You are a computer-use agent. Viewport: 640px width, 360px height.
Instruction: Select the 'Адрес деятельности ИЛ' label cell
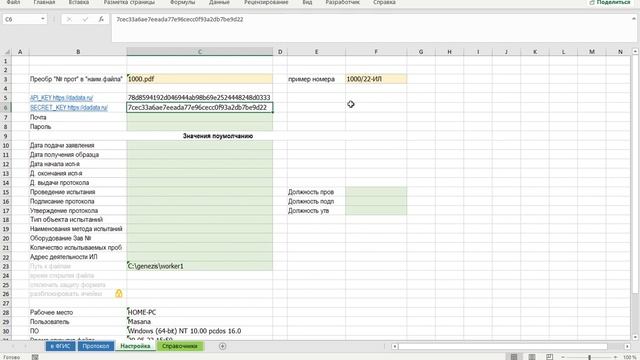coord(78,257)
